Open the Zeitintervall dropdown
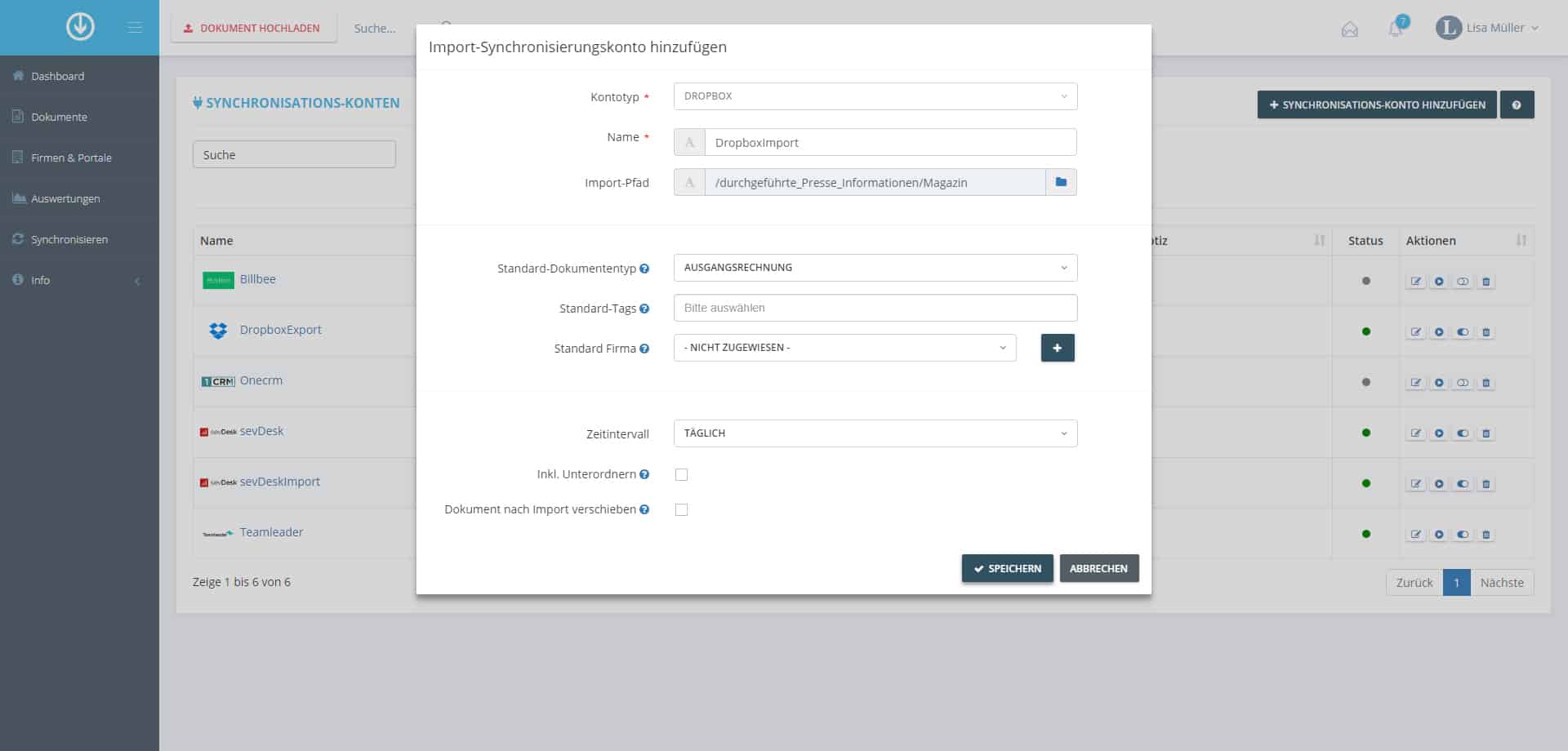 [875, 433]
